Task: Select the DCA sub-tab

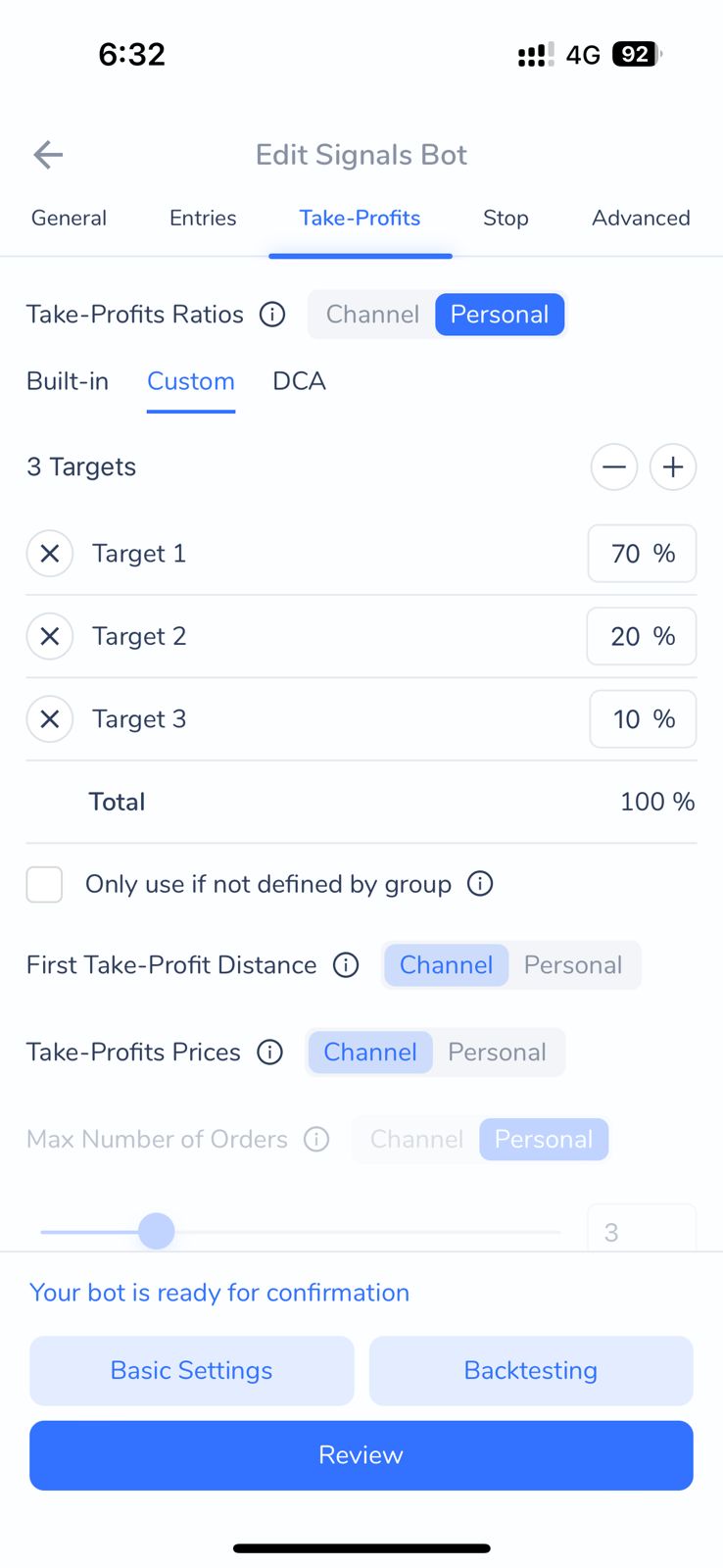Action: [299, 381]
